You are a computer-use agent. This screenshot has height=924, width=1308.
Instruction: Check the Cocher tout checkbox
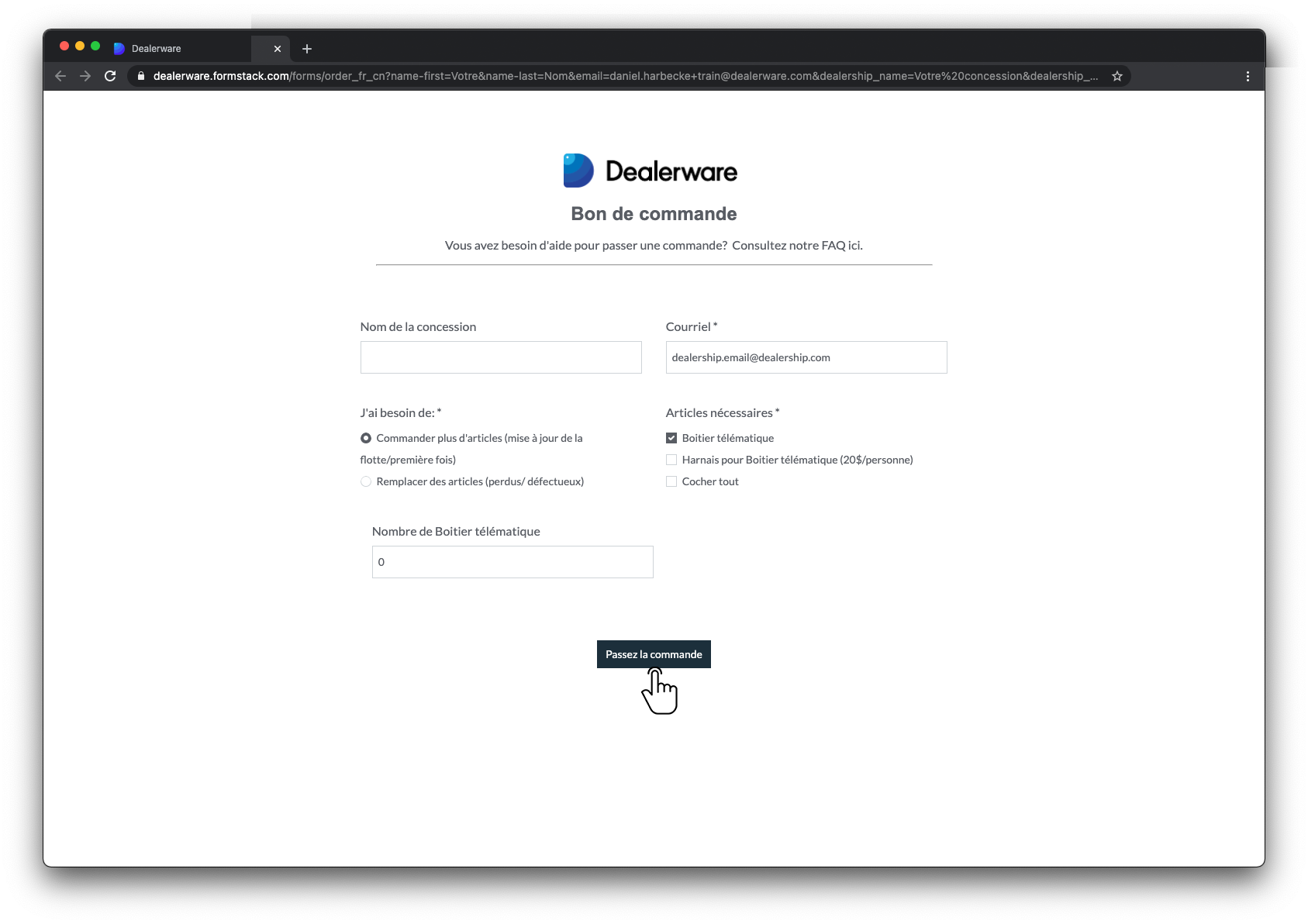[671, 481]
